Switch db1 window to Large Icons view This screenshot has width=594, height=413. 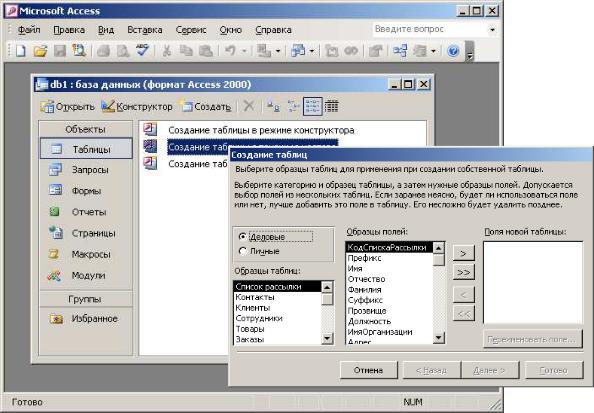[x=273, y=106]
